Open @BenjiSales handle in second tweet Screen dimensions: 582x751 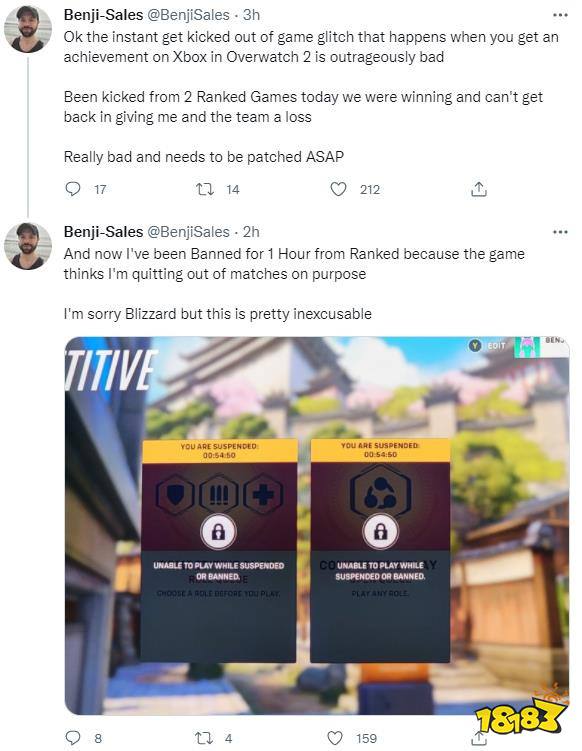tap(188, 232)
